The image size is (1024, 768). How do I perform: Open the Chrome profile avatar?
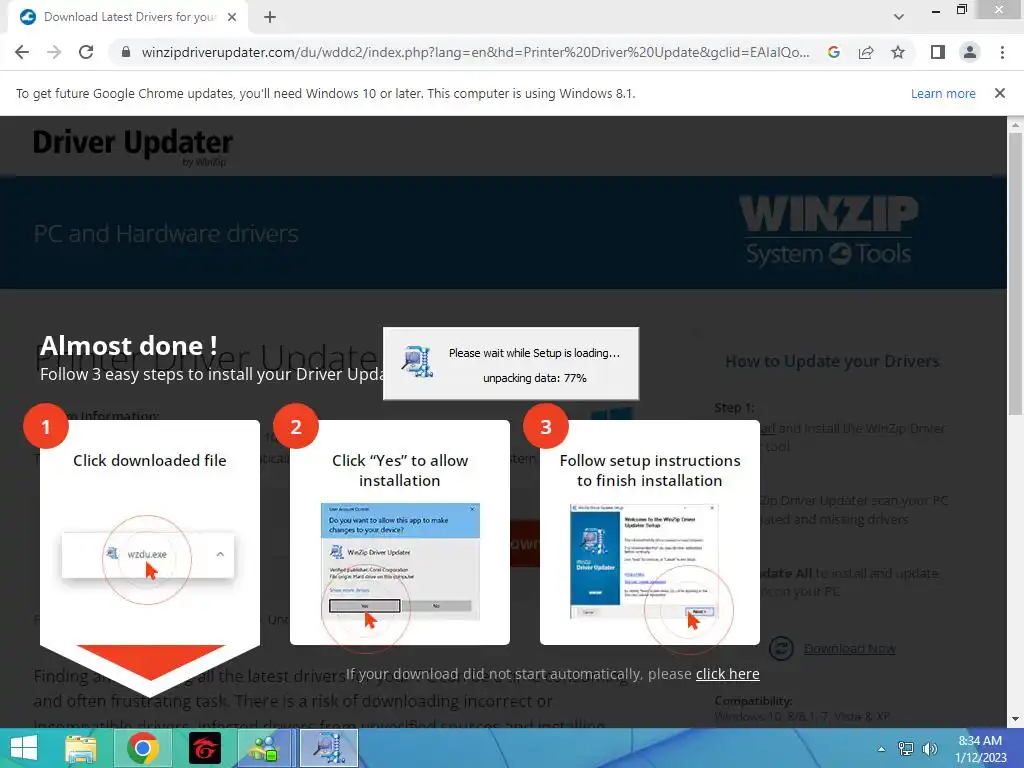click(x=970, y=52)
